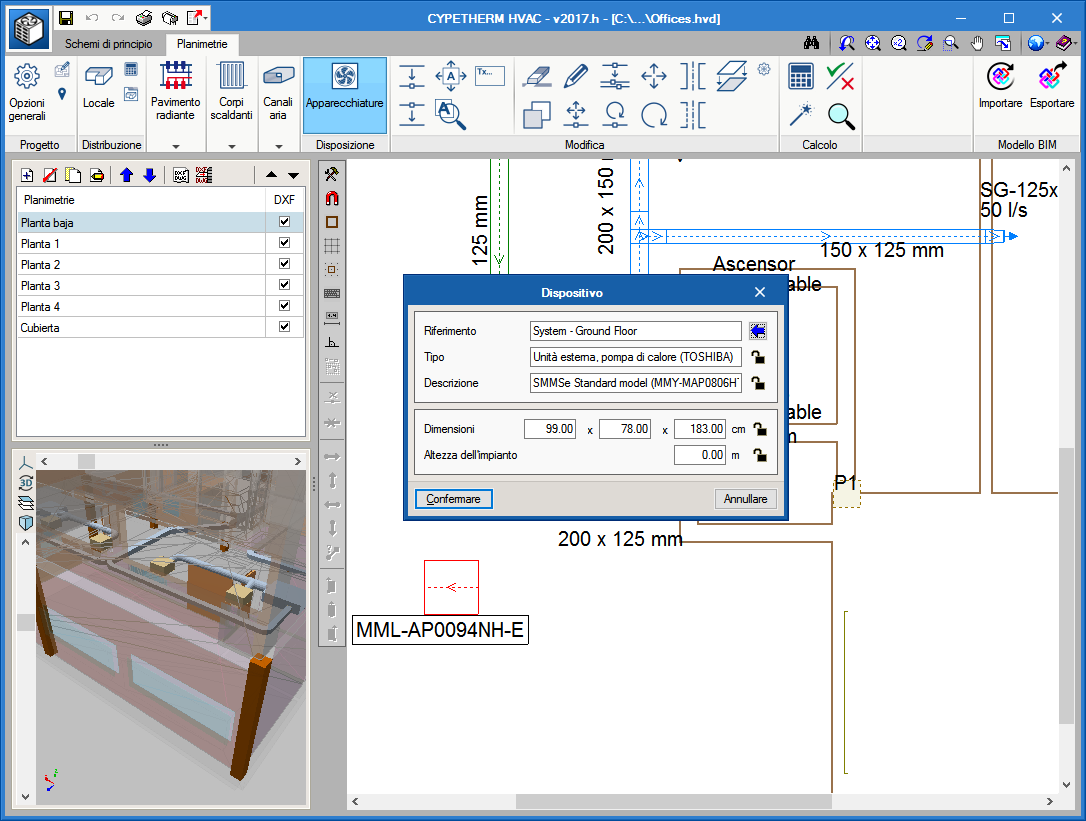Activate the Apparecchiature equipment tool
Image resolution: width=1086 pixels, height=821 pixels.
[x=344, y=95]
